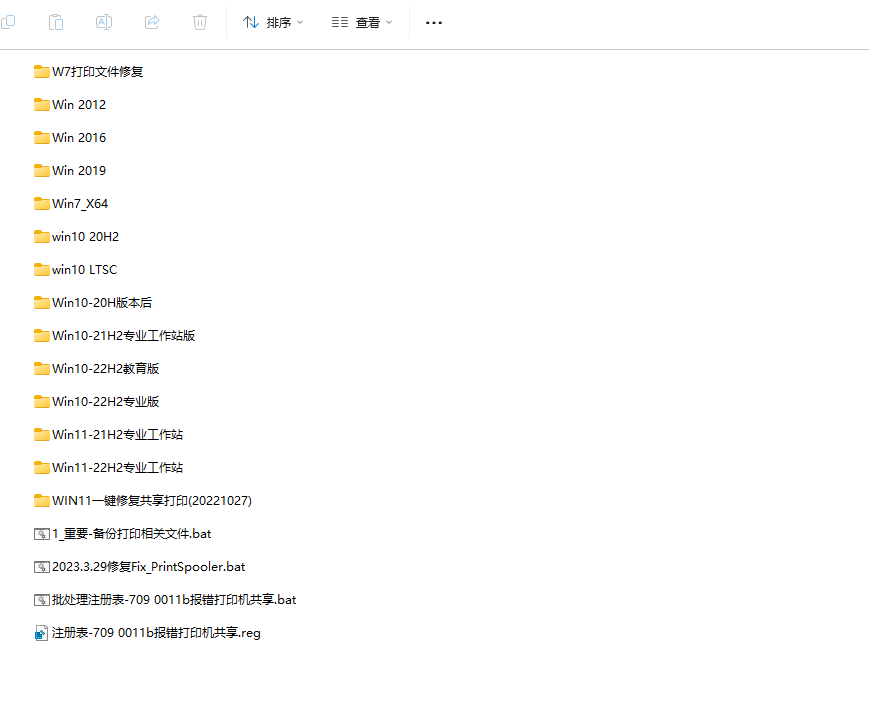869x705 pixels.
Task: Open the three-dots more options menu
Action: coord(433,22)
